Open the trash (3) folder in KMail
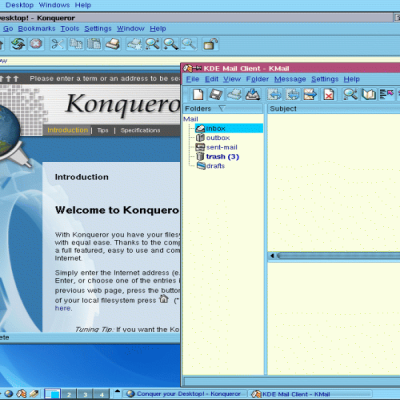The height and width of the screenshot is (400, 400). click(222, 156)
